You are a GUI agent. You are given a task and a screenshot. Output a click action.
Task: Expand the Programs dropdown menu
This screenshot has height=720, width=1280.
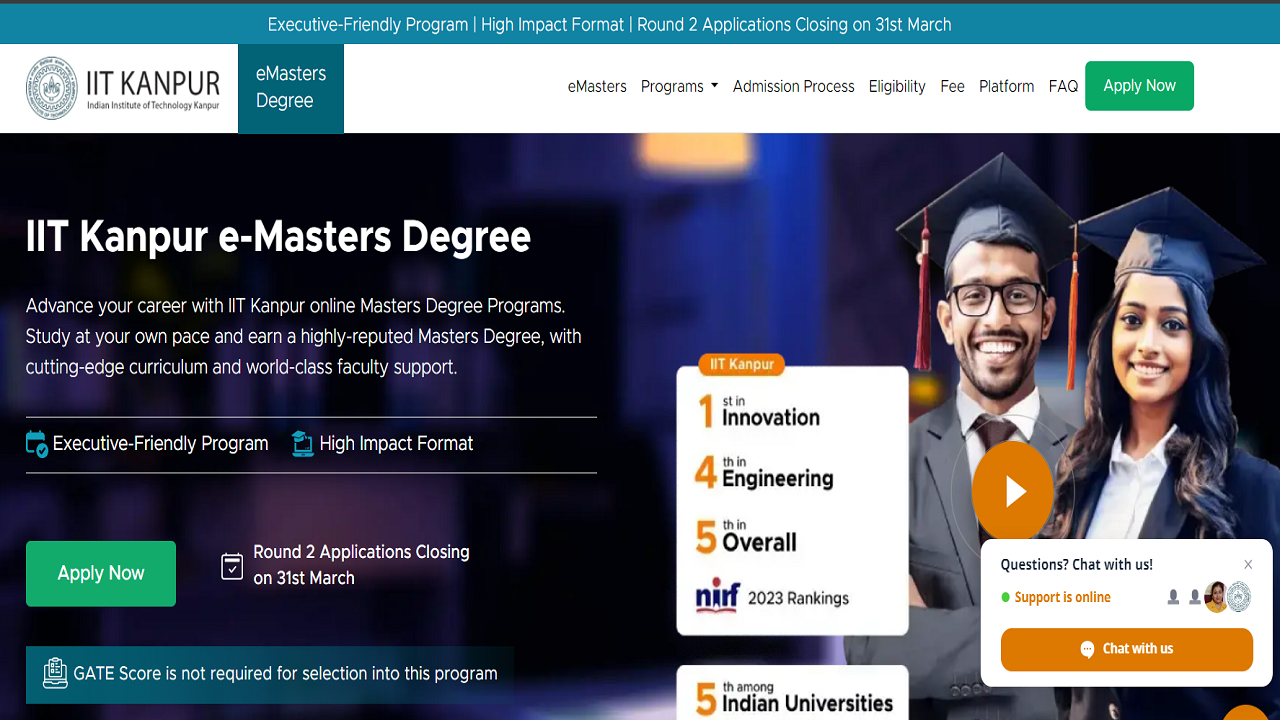pos(679,86)
